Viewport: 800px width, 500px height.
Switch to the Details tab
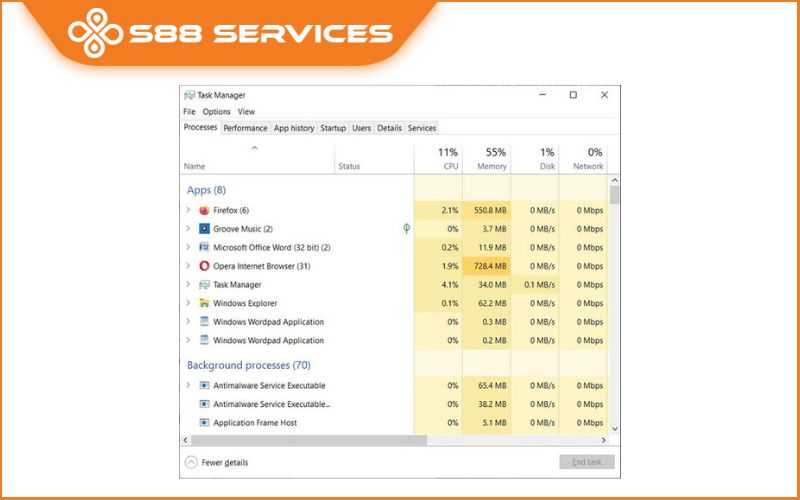coord(389,128)
